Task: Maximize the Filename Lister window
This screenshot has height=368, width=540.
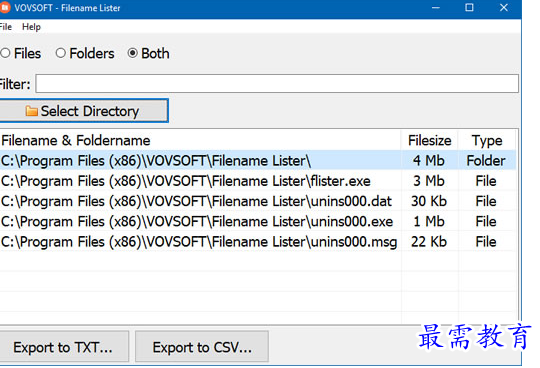Action: [x=469, y=8]
